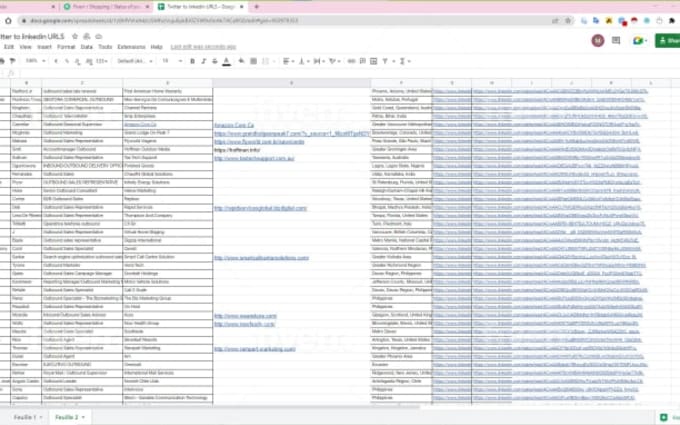Open the cell borders menu
This screenshot has width=680, height=425.
pos(254,61)
